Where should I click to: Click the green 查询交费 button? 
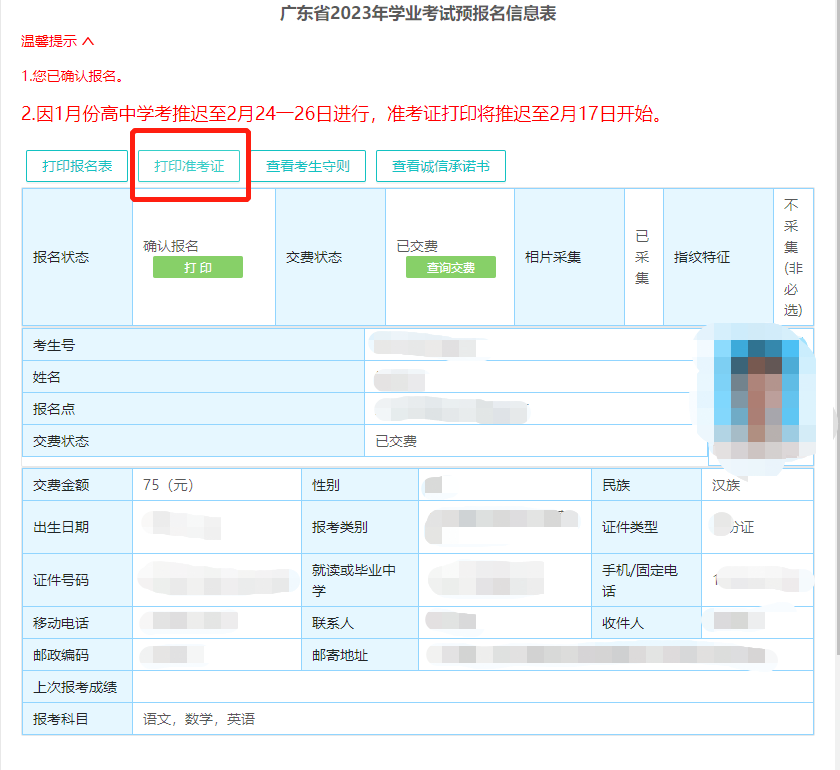pyautogui.click(x=451, y=267)
